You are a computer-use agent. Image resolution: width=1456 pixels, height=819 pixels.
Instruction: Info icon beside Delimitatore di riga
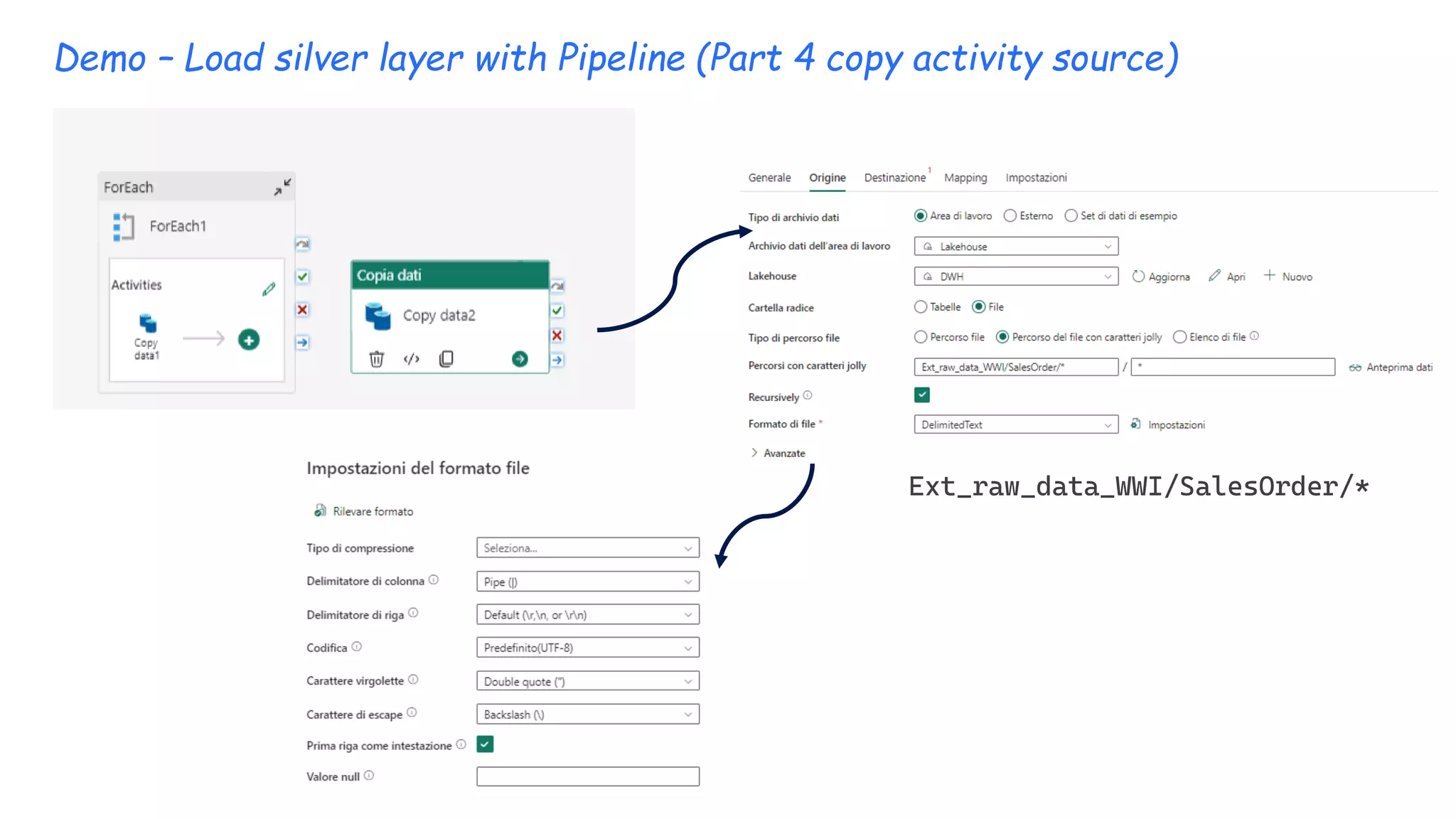pyautogui.click(x=413, y=613)
